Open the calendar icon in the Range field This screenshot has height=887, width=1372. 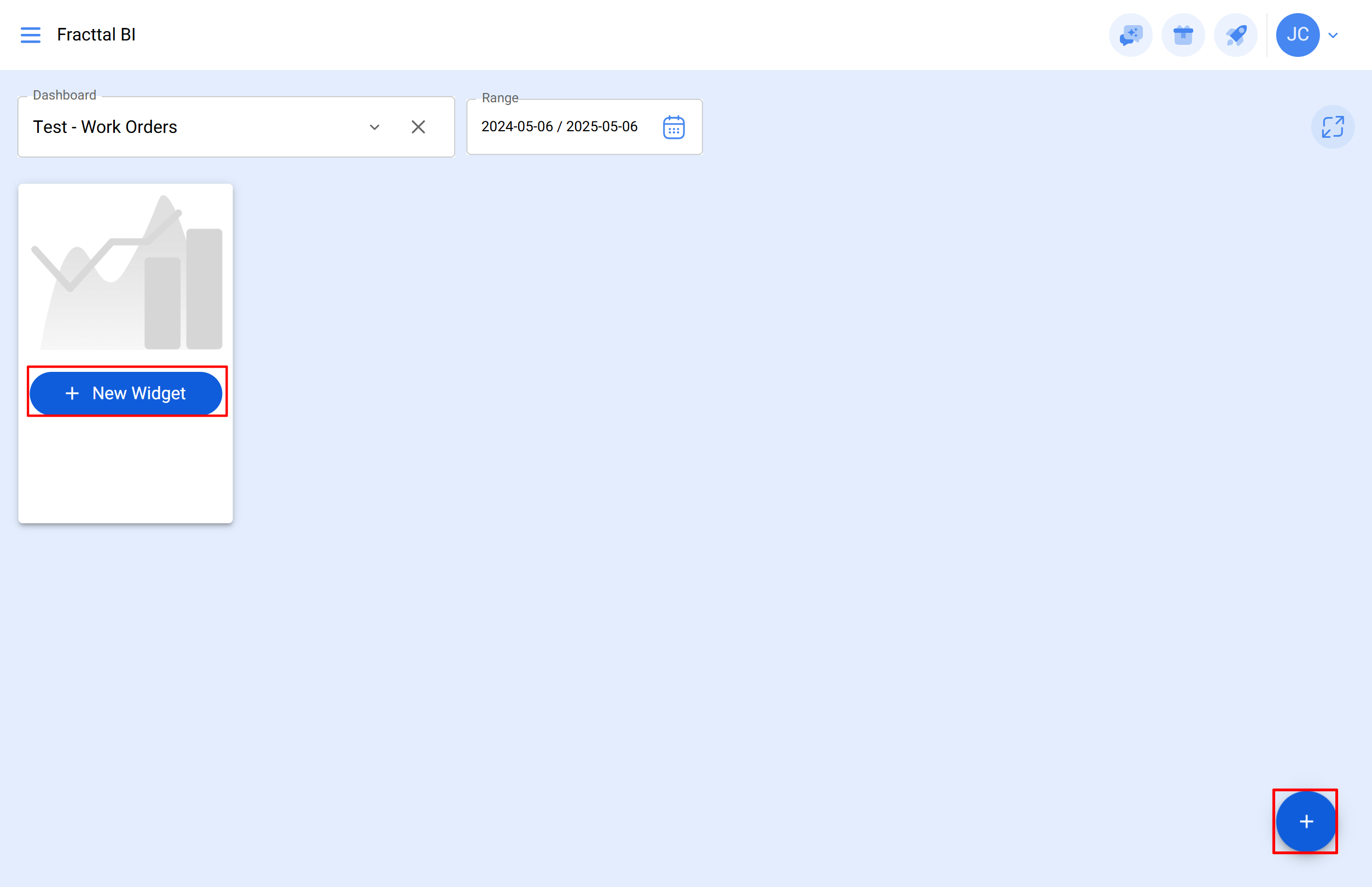click(674, 127)
